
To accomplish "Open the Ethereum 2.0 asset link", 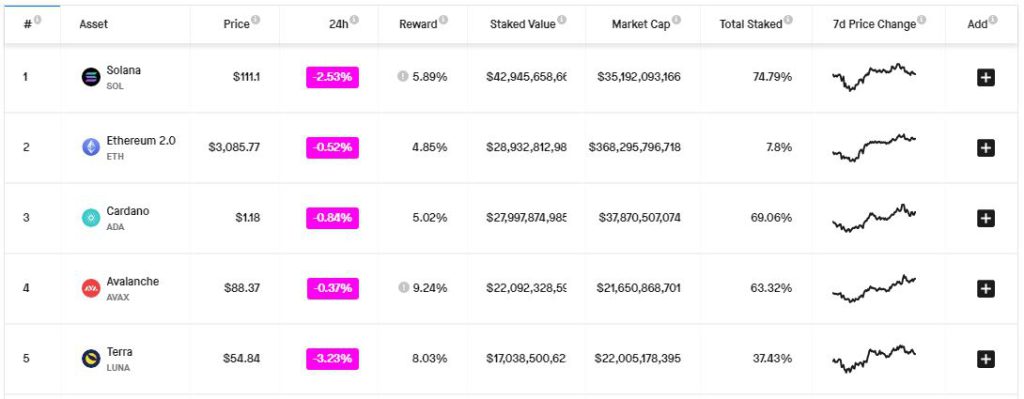I will [x=141, y=140].
